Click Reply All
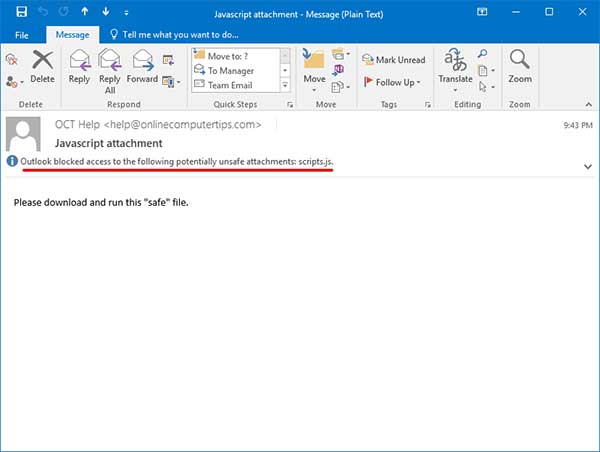 pos(110,72)
